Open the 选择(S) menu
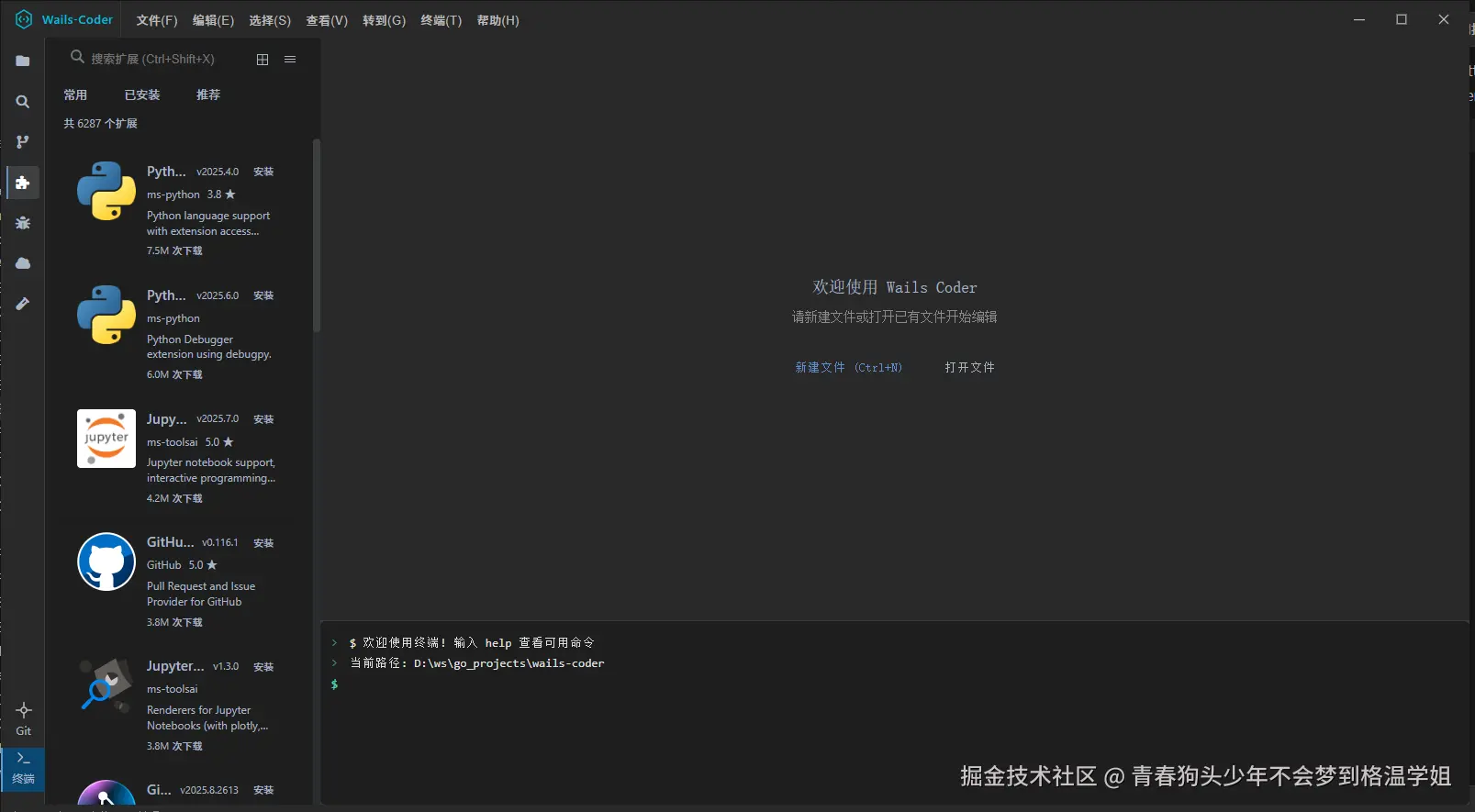 coord(270,20)
